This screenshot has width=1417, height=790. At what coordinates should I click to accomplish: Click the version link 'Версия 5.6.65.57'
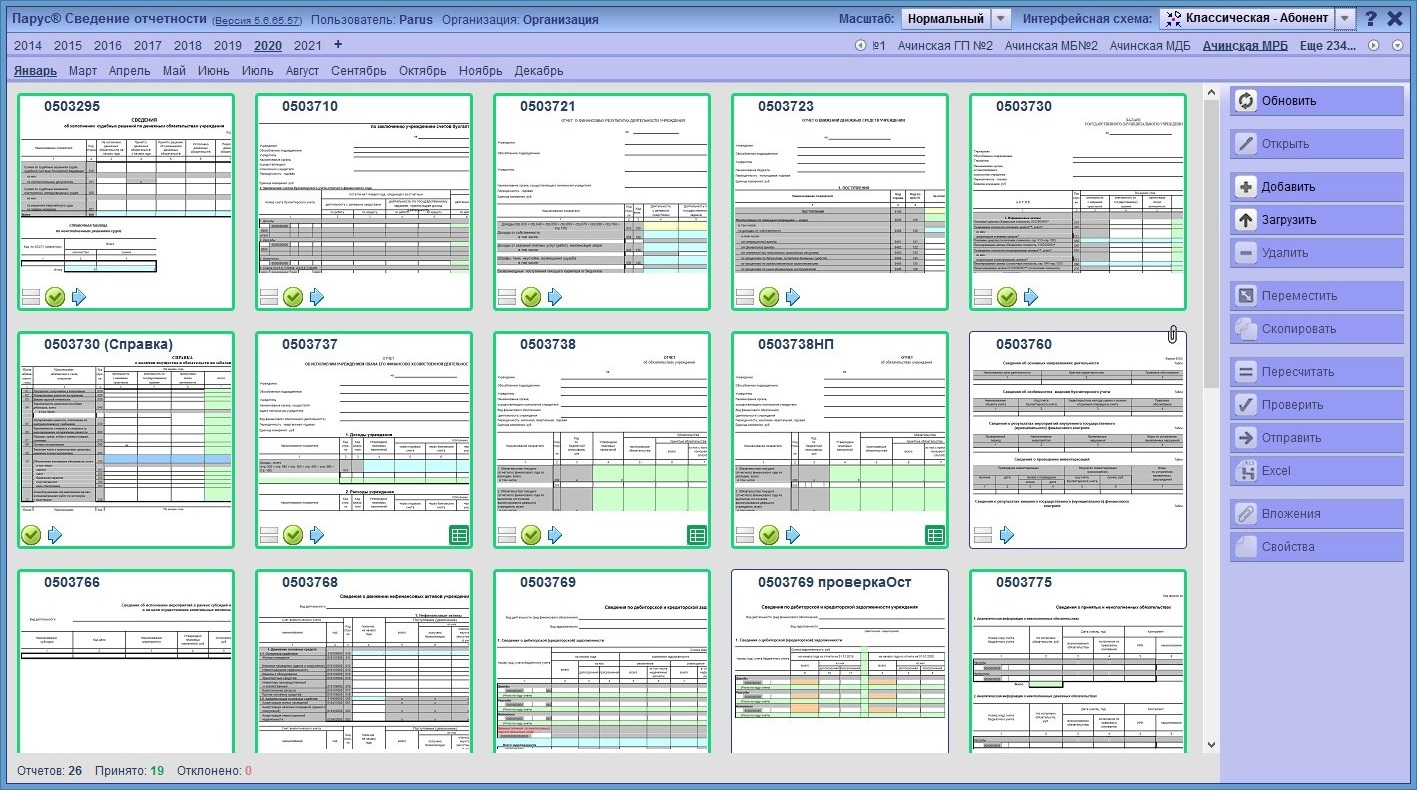click(259, 19)
